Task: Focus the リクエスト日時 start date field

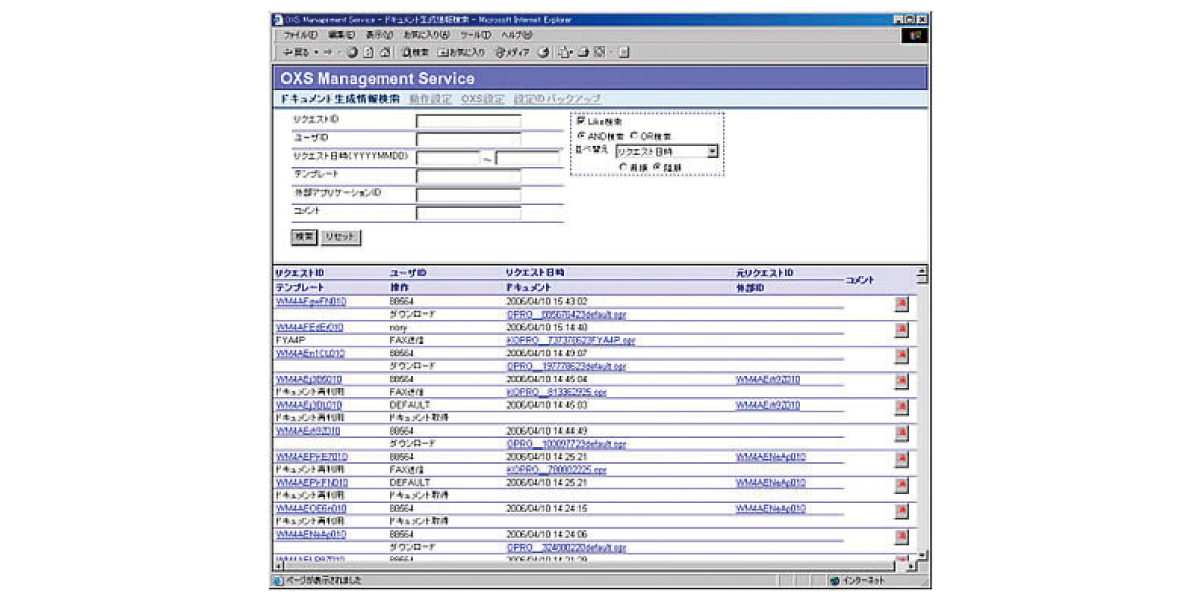Action: pyautogui.click(x=448, y=158)
